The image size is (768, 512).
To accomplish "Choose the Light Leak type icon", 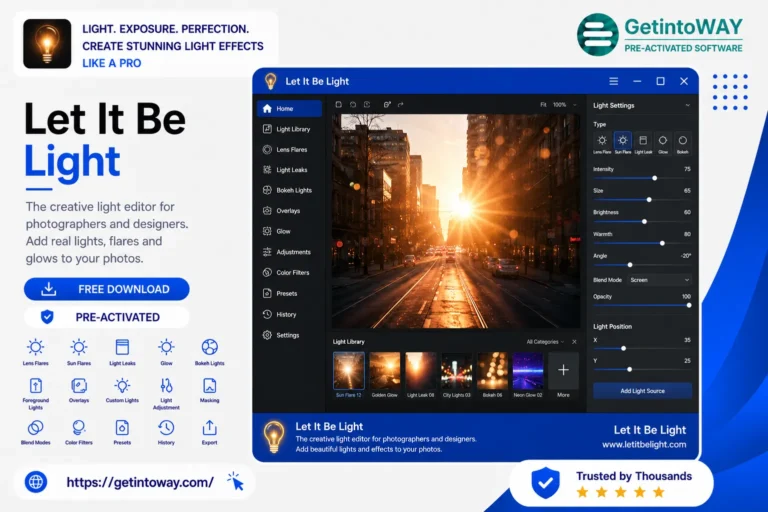I will pos(643,141).
